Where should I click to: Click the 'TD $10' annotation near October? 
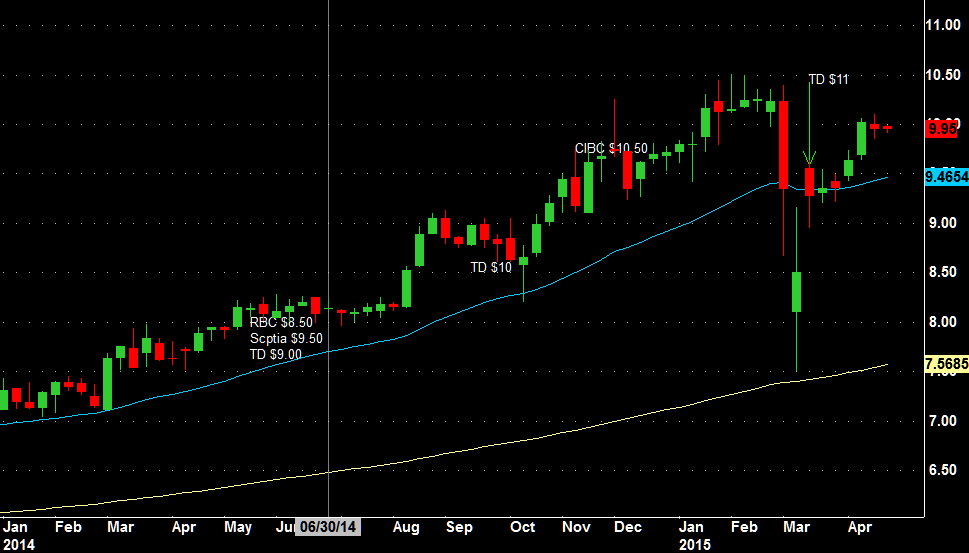[491, 267]
